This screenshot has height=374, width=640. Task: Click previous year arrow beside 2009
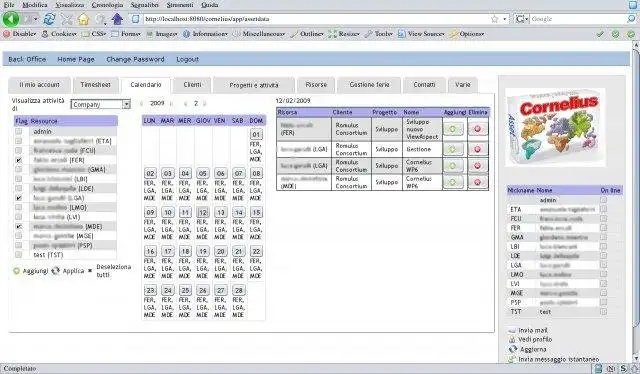(x=142, y=104)
